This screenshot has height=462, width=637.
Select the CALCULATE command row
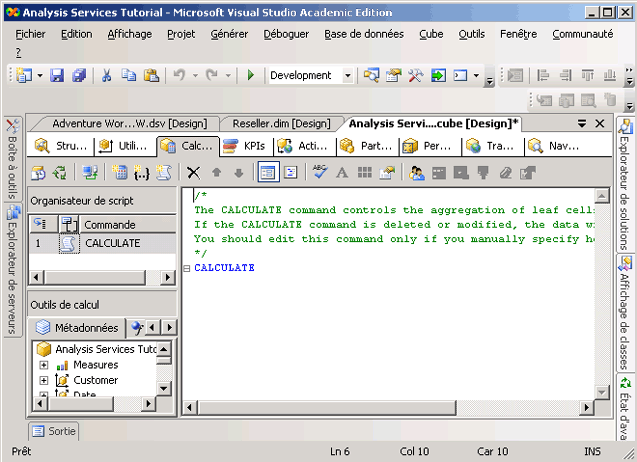103,243
